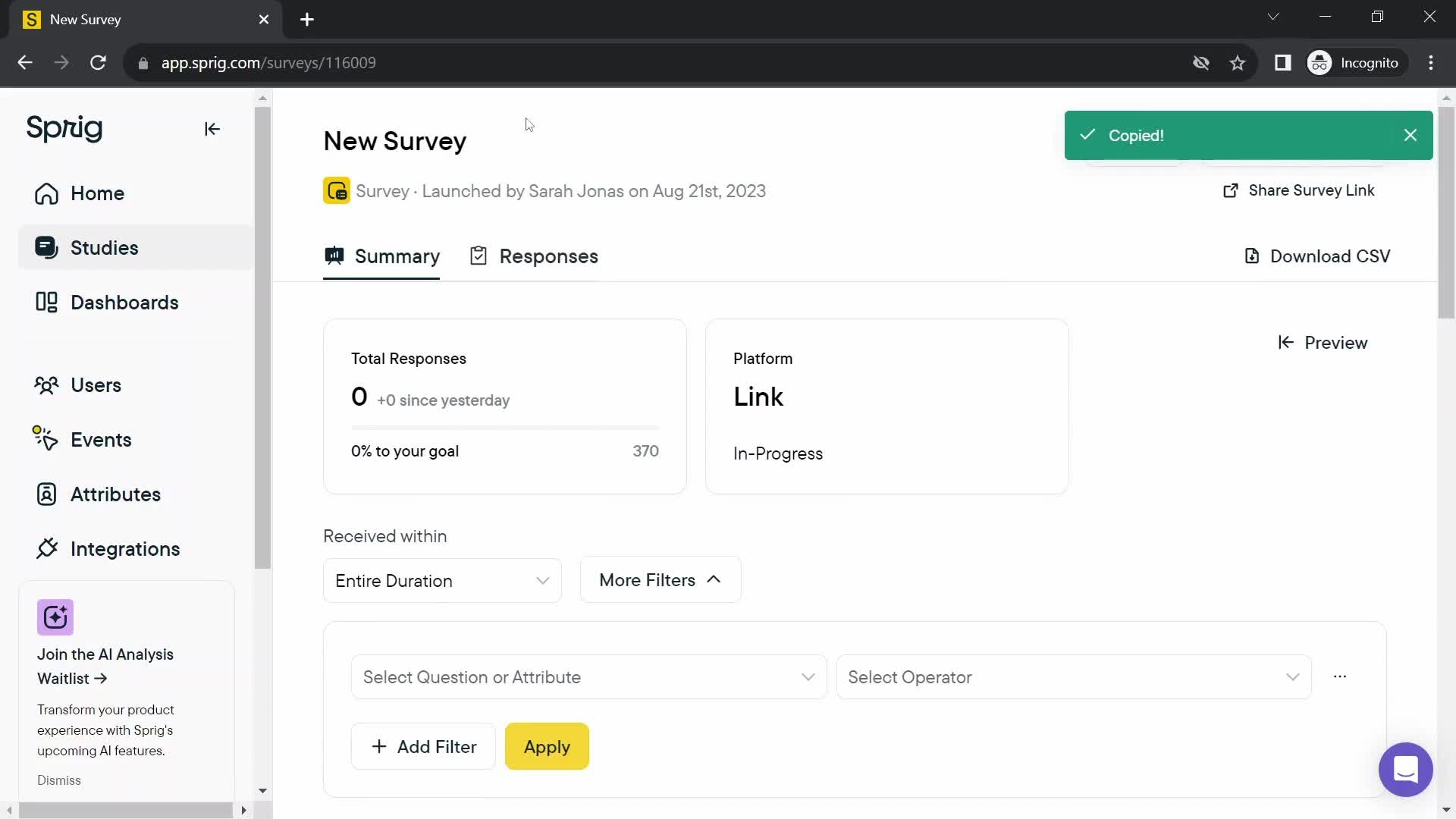Open the survey Preview panel

(1323, 343)
